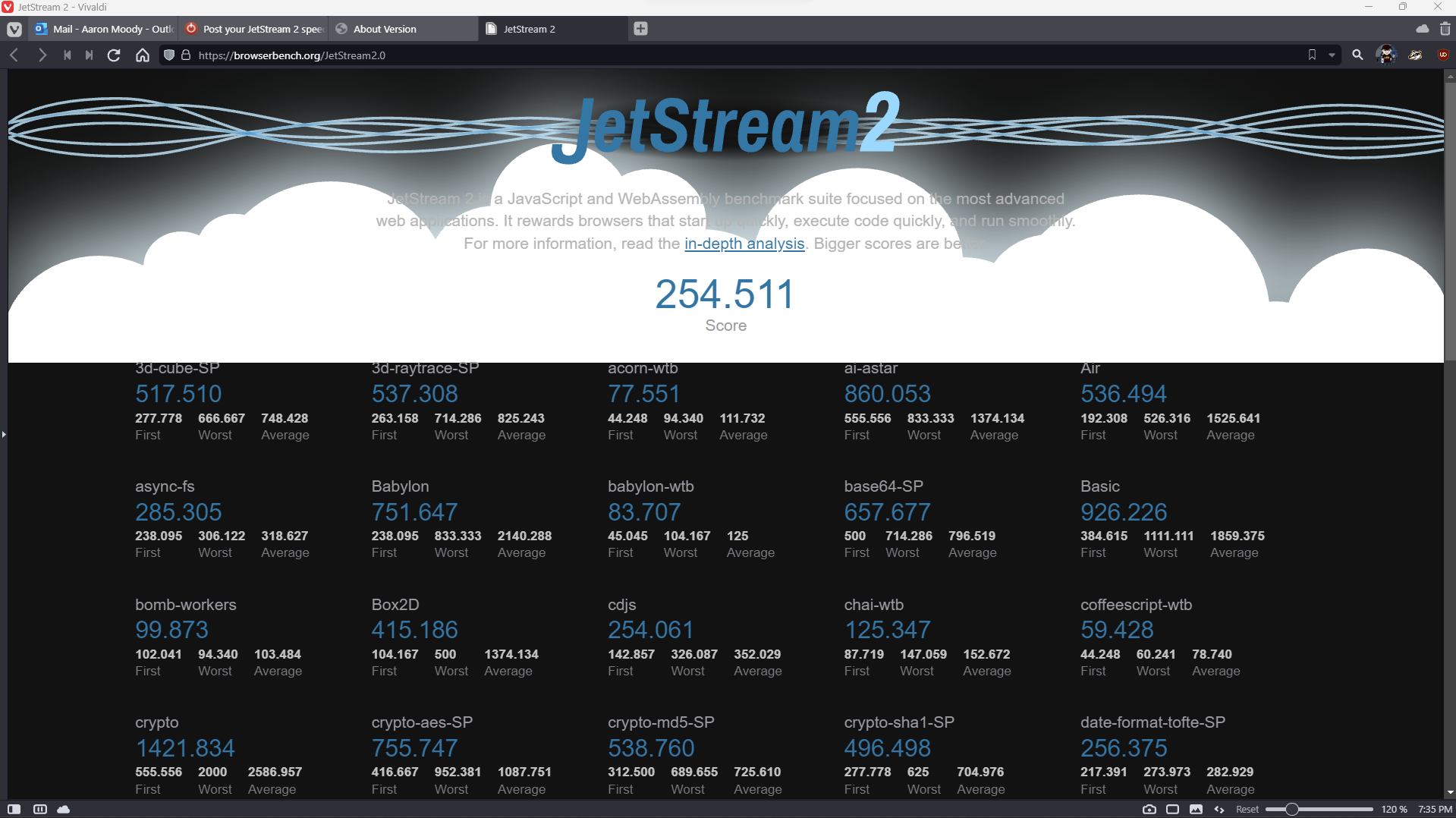Click the tile page rectangle icon
Viewport: 1456px width, 818px height.
point(1172,809)
